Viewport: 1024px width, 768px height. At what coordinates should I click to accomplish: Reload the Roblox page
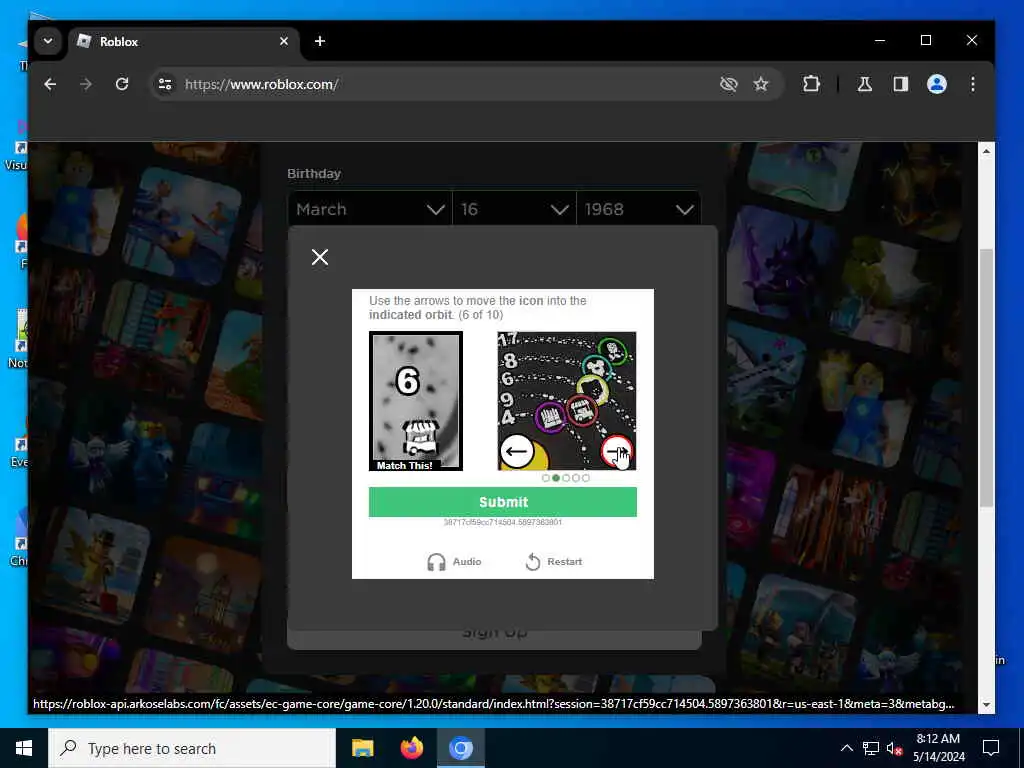122,84
